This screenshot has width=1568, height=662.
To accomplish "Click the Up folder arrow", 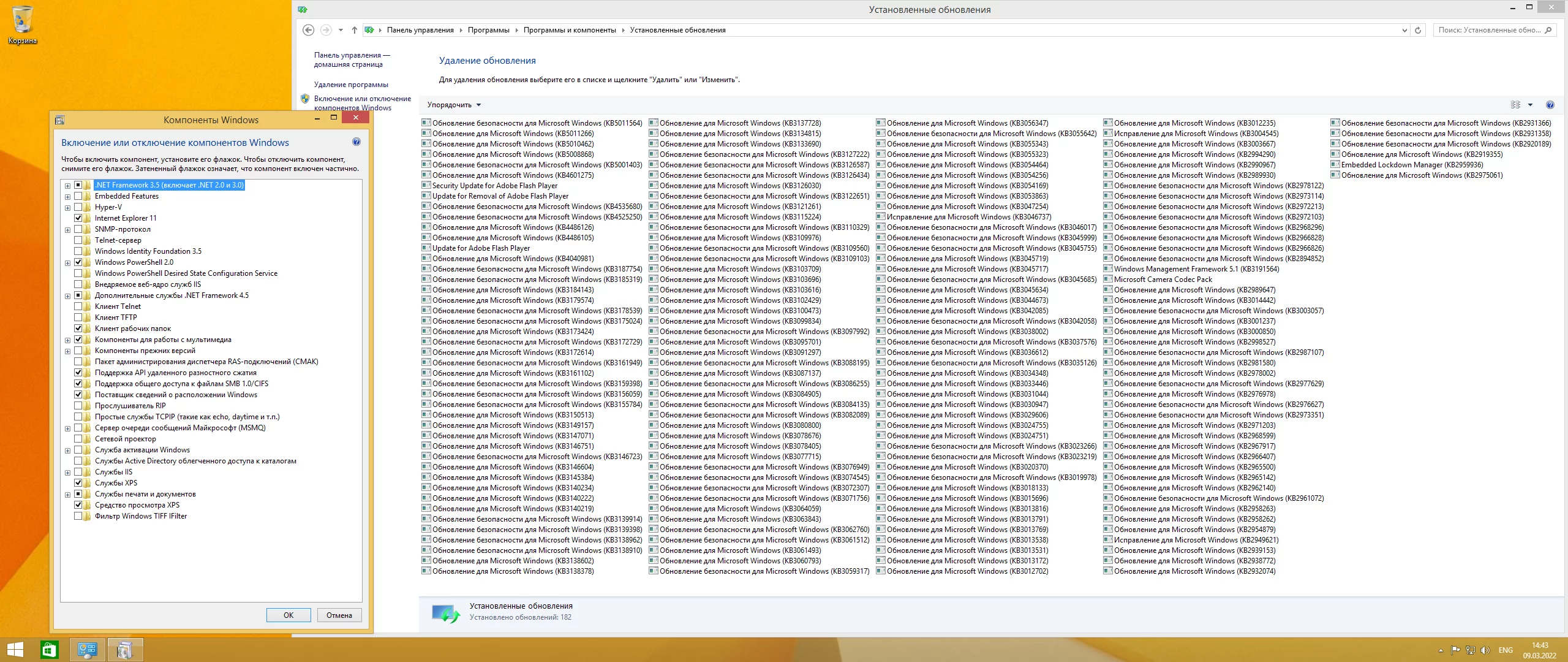I will 354,30.
